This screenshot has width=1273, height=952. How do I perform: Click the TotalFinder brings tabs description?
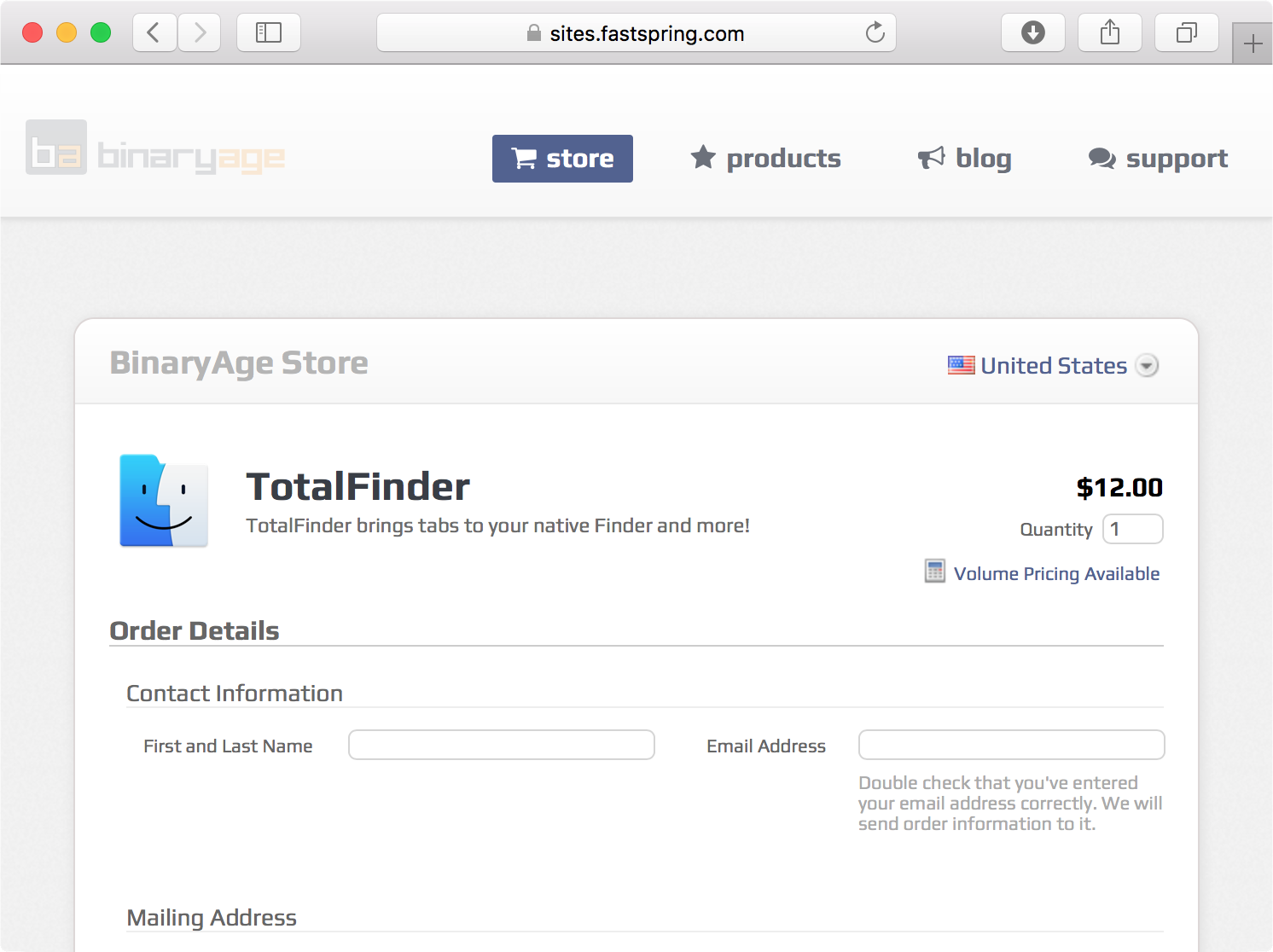(497, 525)
